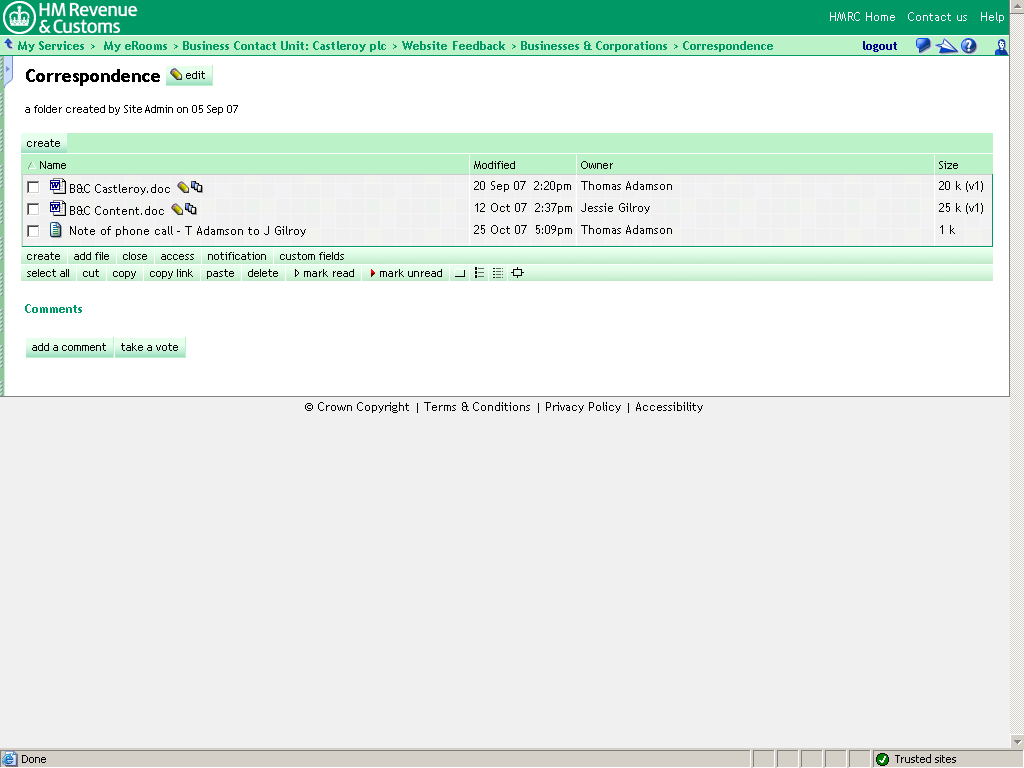Click the up arrow icon before My Services
Screen dimensions: 1024x768
[9, 45]
